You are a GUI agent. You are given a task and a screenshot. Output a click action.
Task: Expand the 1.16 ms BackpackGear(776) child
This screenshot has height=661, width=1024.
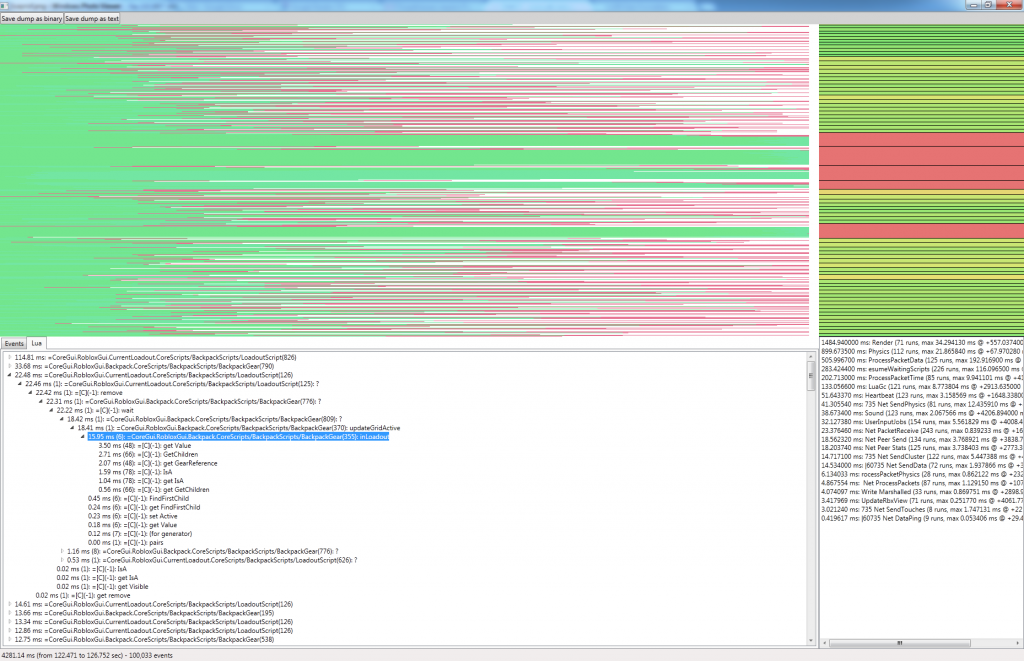click(x=61, y=551)
